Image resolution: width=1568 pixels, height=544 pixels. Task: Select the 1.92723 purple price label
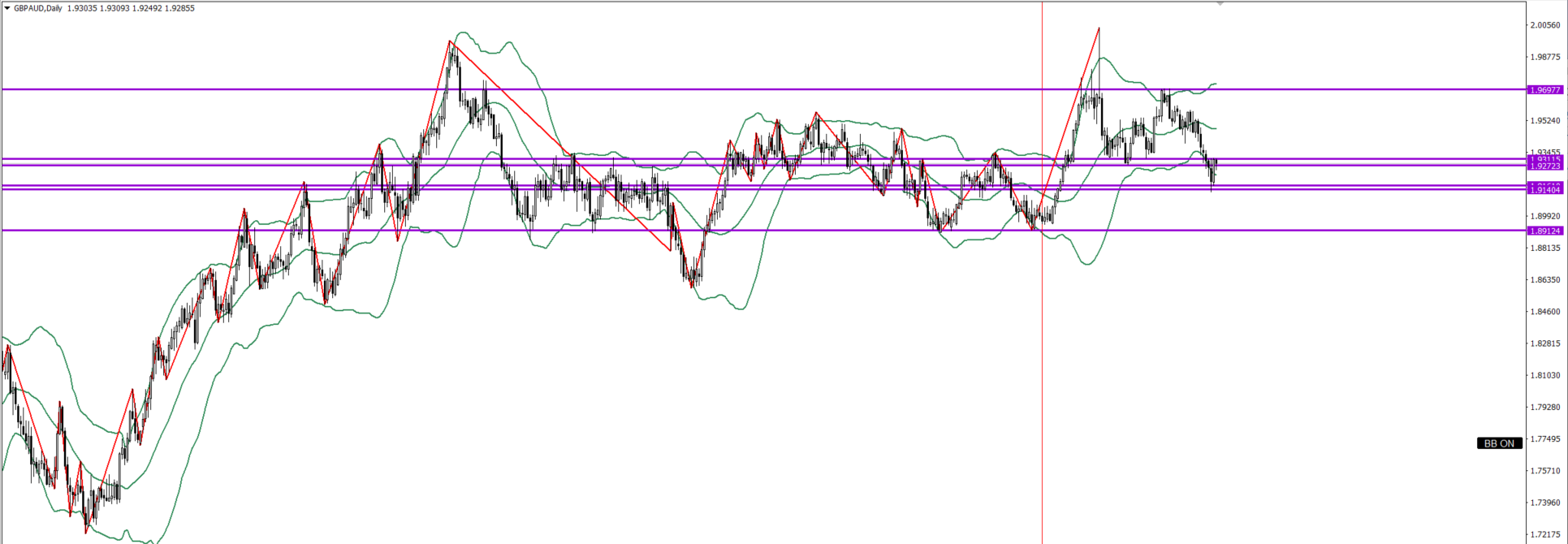click(1544, 166)
